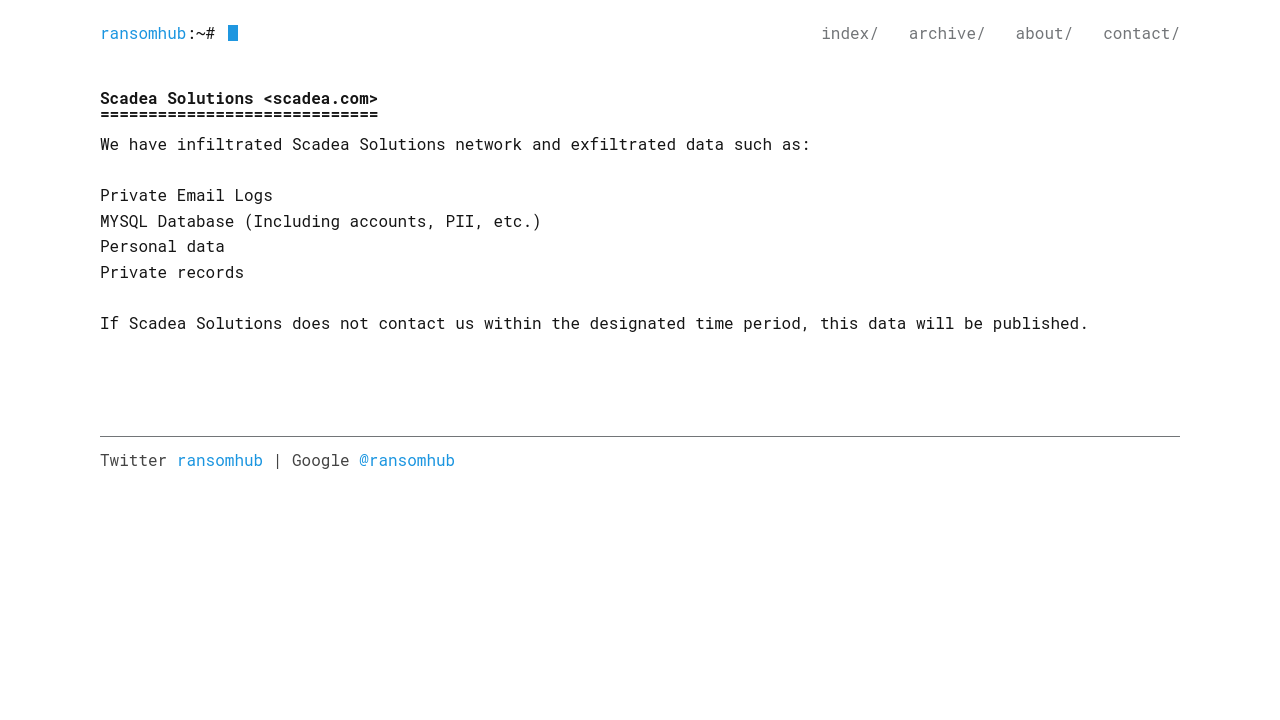The image size is (1280, 720).
Task: Click the 'Google' label in footer
Action: pyautogui.click(x=320, y=461)
